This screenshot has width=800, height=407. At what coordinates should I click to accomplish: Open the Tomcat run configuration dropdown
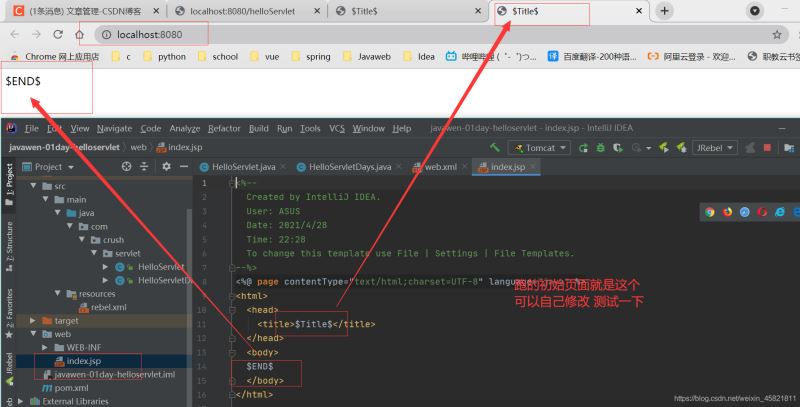coord(539,148)
